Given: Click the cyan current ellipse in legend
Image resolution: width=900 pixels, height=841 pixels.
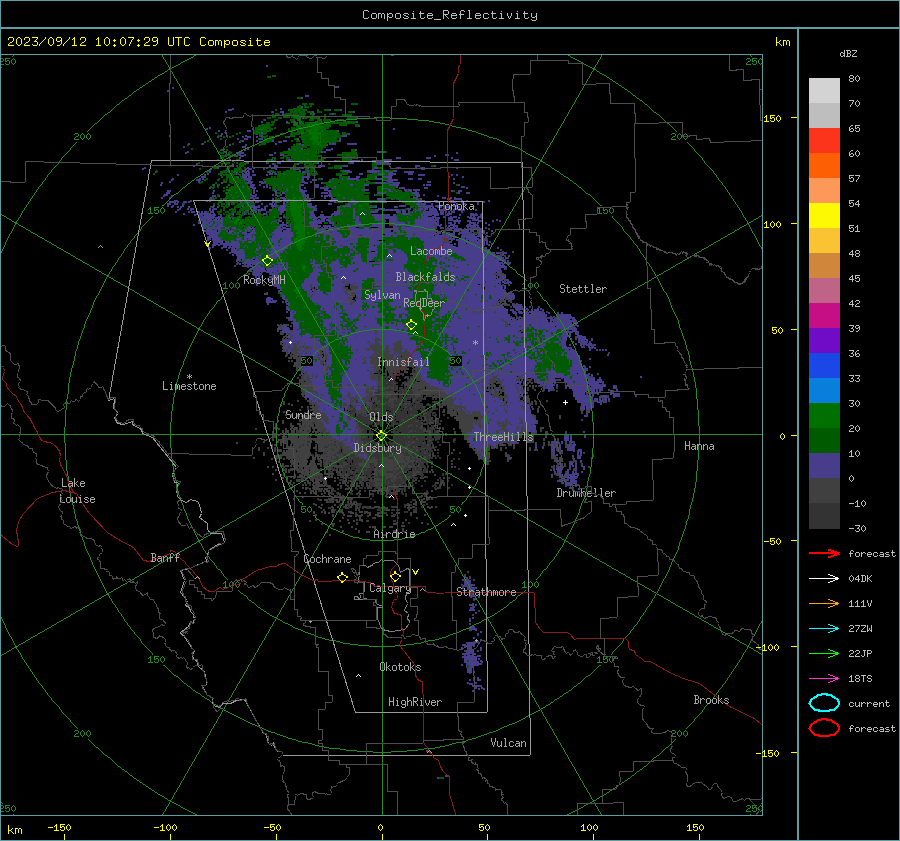Looking at the screenshot, I should pyautogui.click(x=824, y=703).
